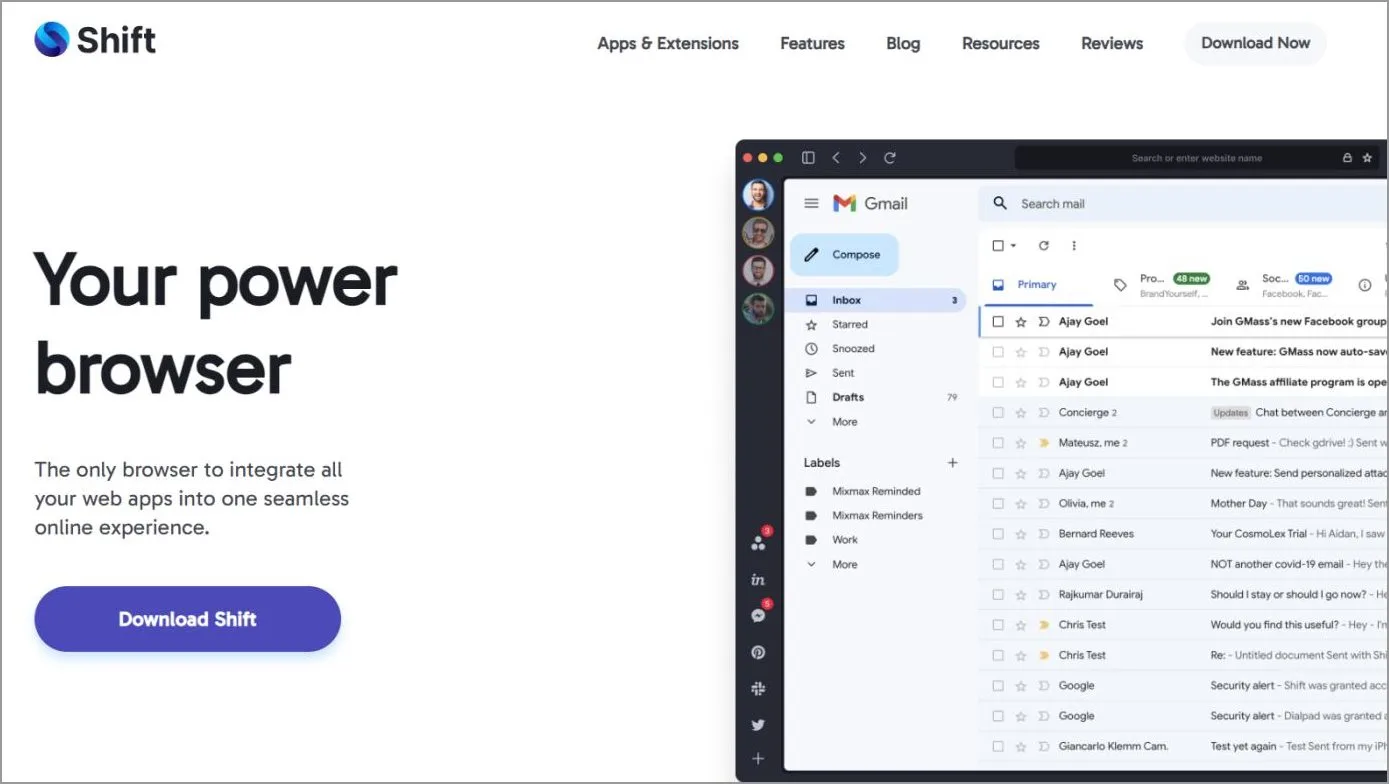Check the 'Would you find this useful?' email
1389x784 pixels.
coord(998,625)
